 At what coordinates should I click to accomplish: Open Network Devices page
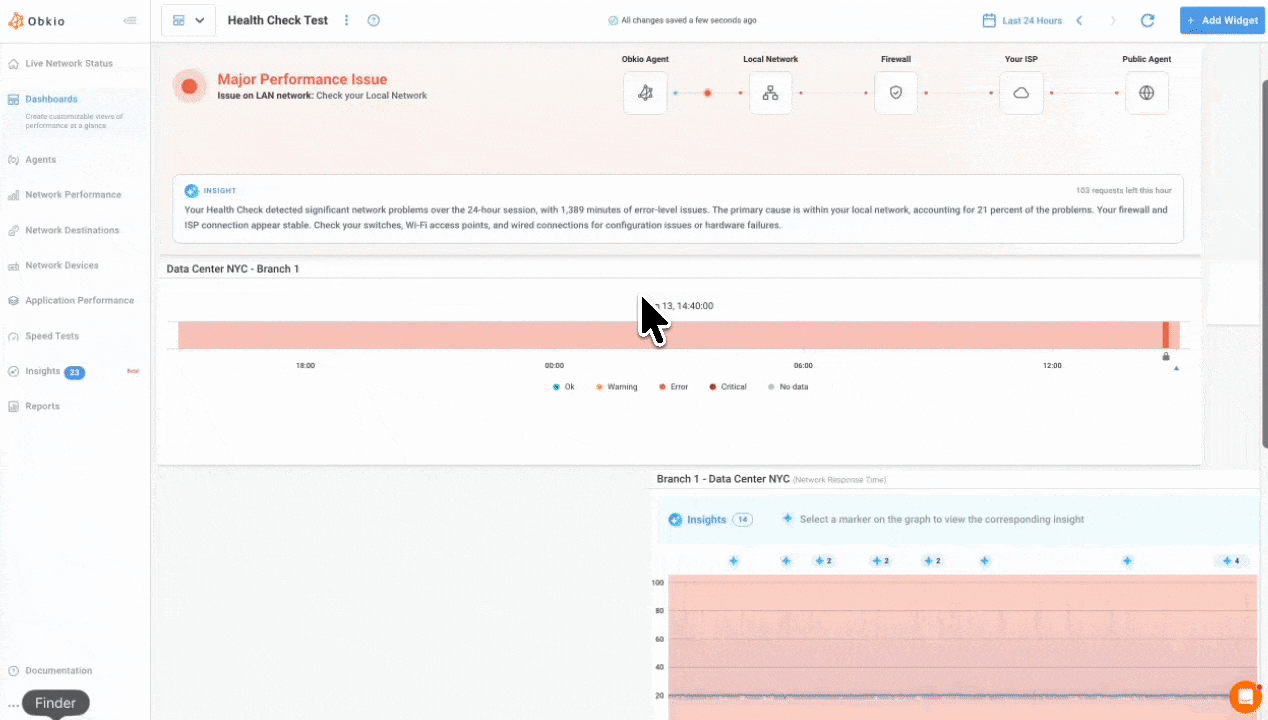(x=62, y=265)
